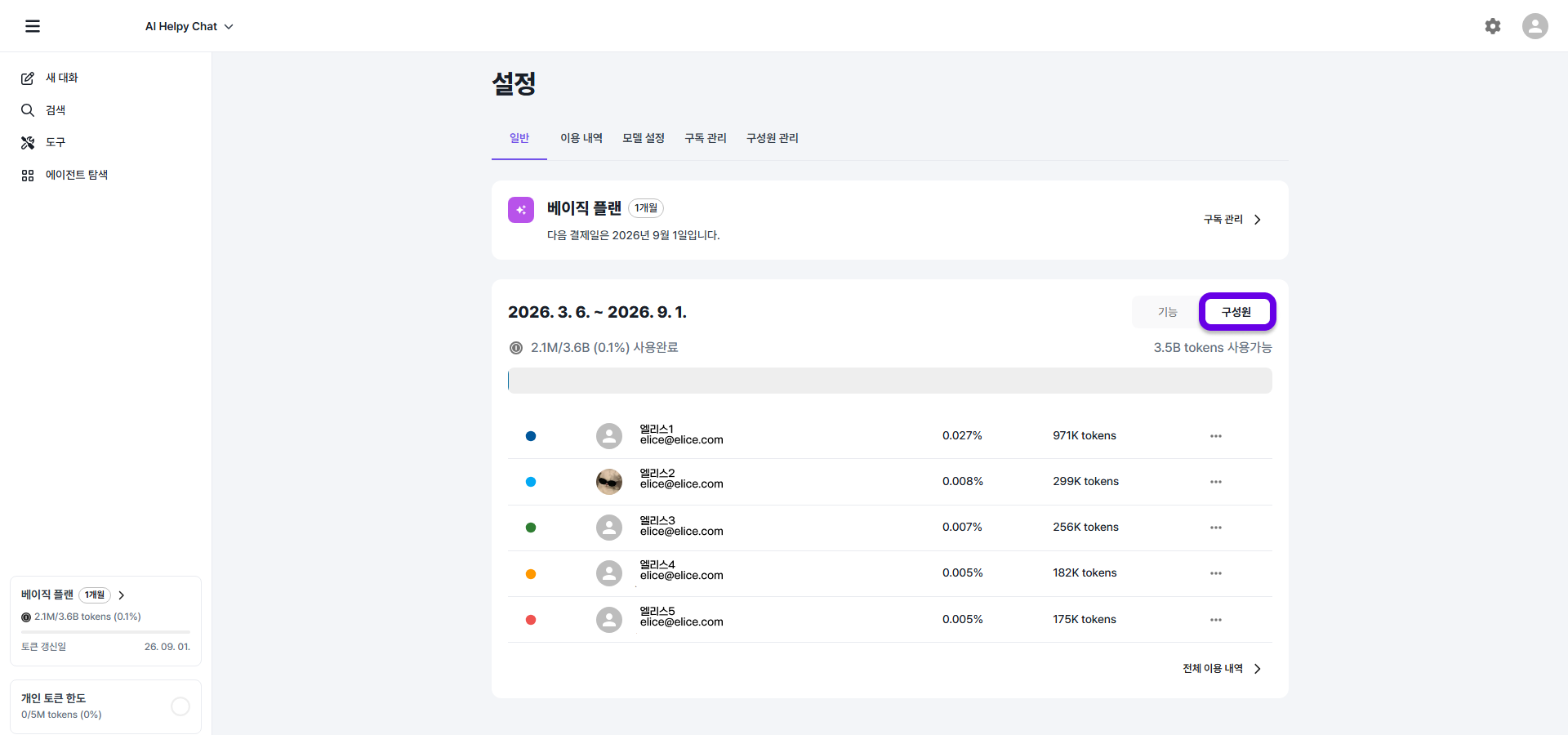Open settings via the gear icon

[1493, 25]
